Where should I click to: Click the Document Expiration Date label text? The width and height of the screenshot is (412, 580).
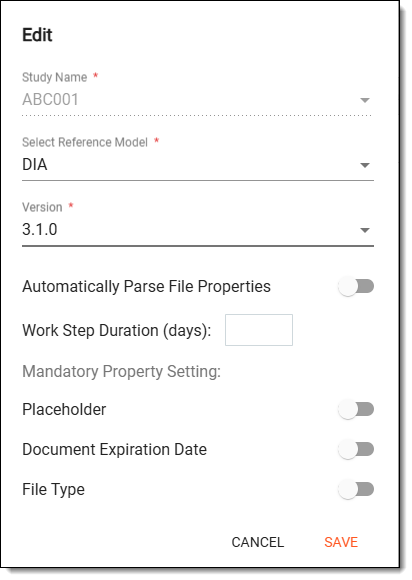pyautogui.click(x=115, y=449)
